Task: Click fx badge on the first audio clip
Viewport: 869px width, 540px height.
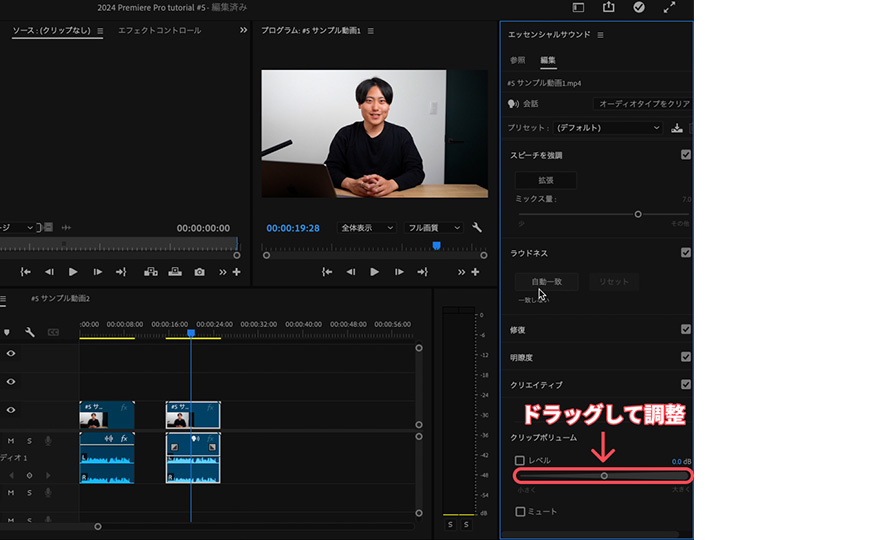Action: pyautogui.click(x=124, y=439)
